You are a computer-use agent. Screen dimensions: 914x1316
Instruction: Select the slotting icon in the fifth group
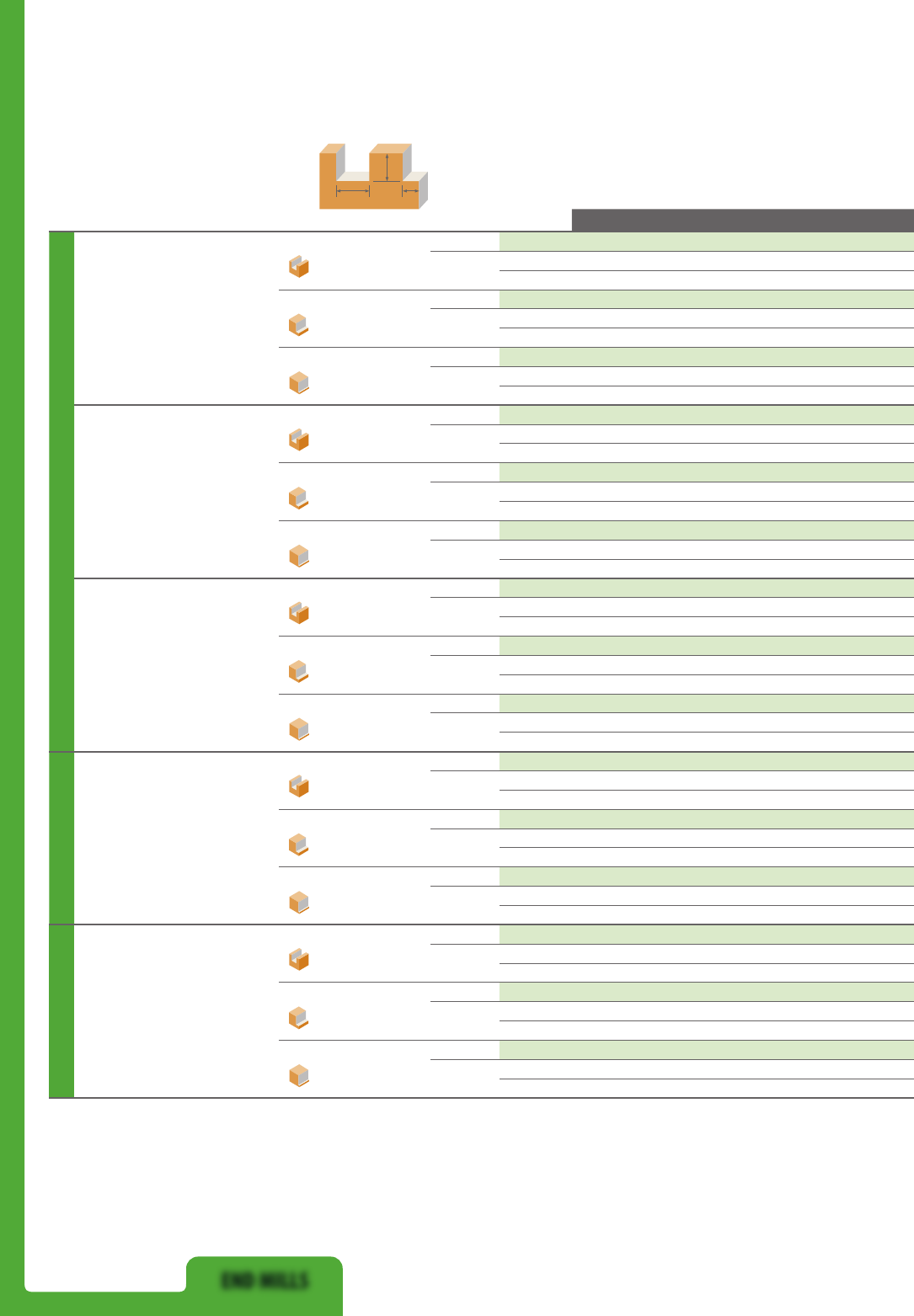(x=299, y=960)
